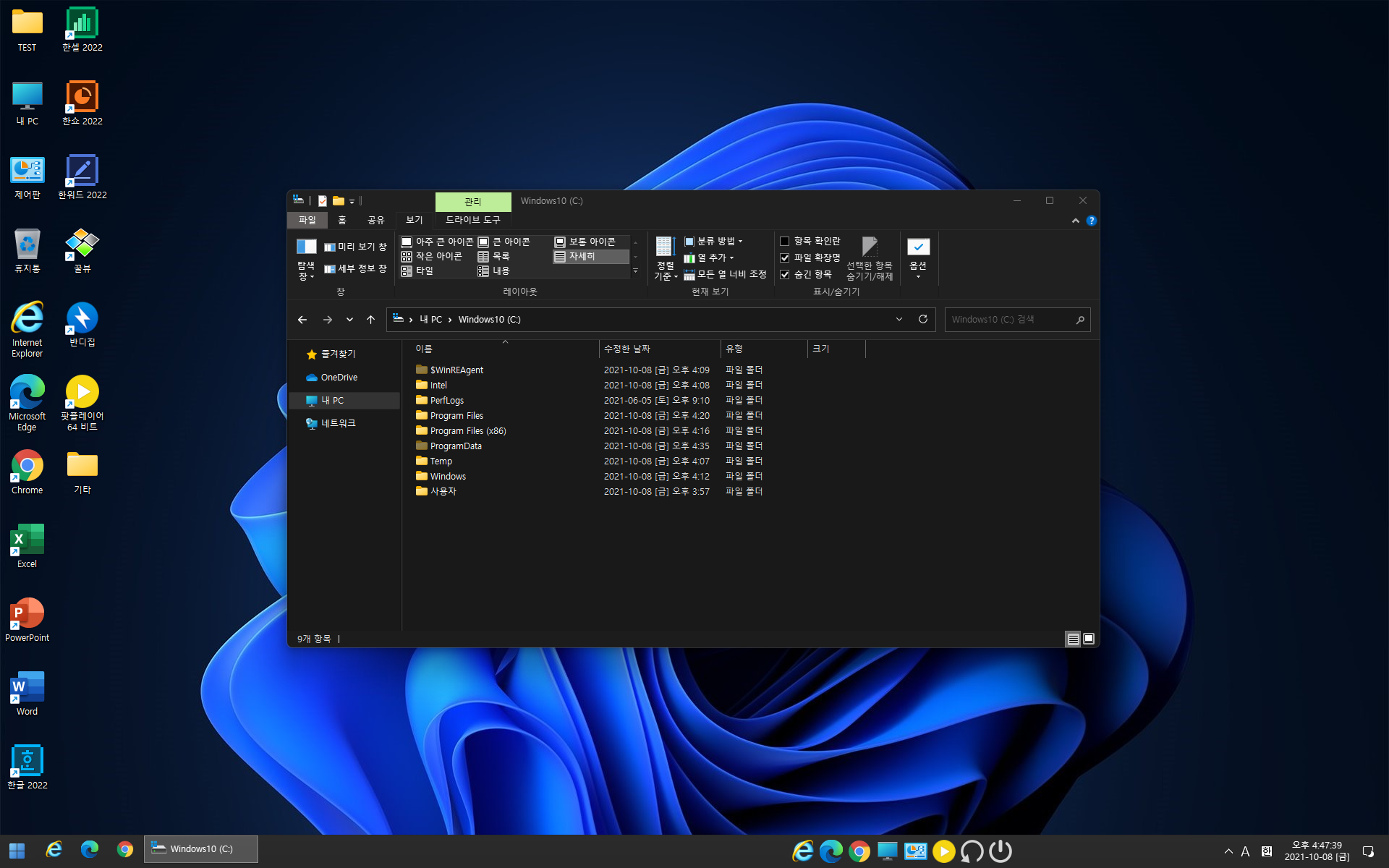1389x868 pixels.
Task: Select the Windows folder row
Action: click(x=590, y=477)
